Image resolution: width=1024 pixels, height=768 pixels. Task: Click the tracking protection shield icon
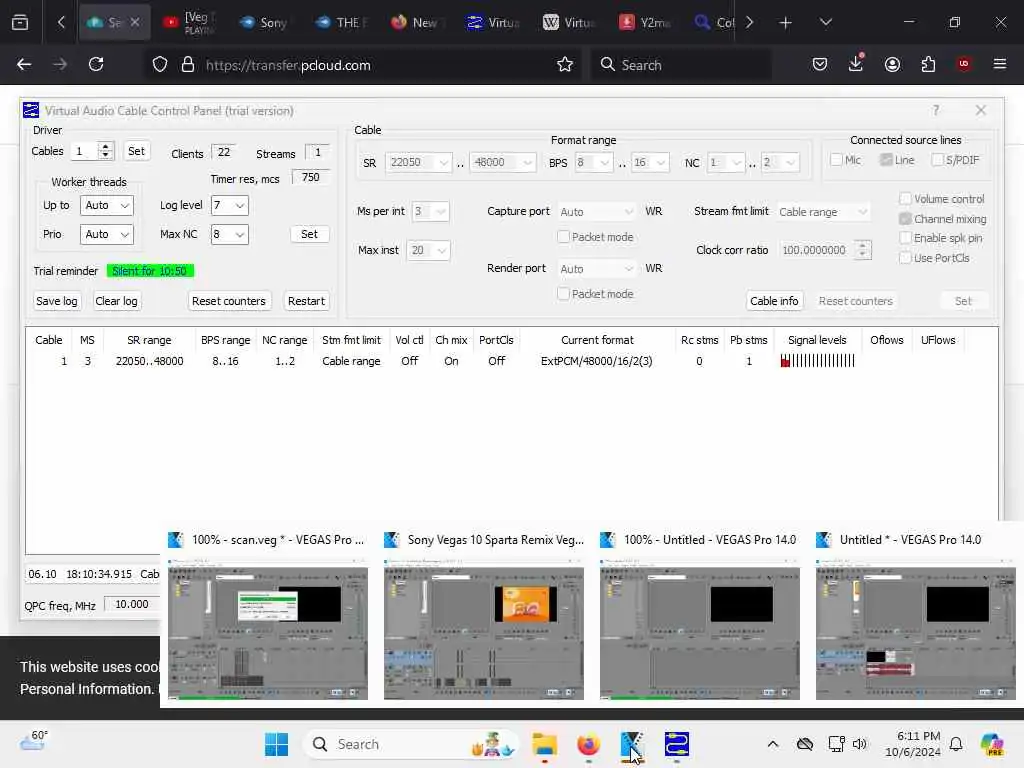coord(160,65)
